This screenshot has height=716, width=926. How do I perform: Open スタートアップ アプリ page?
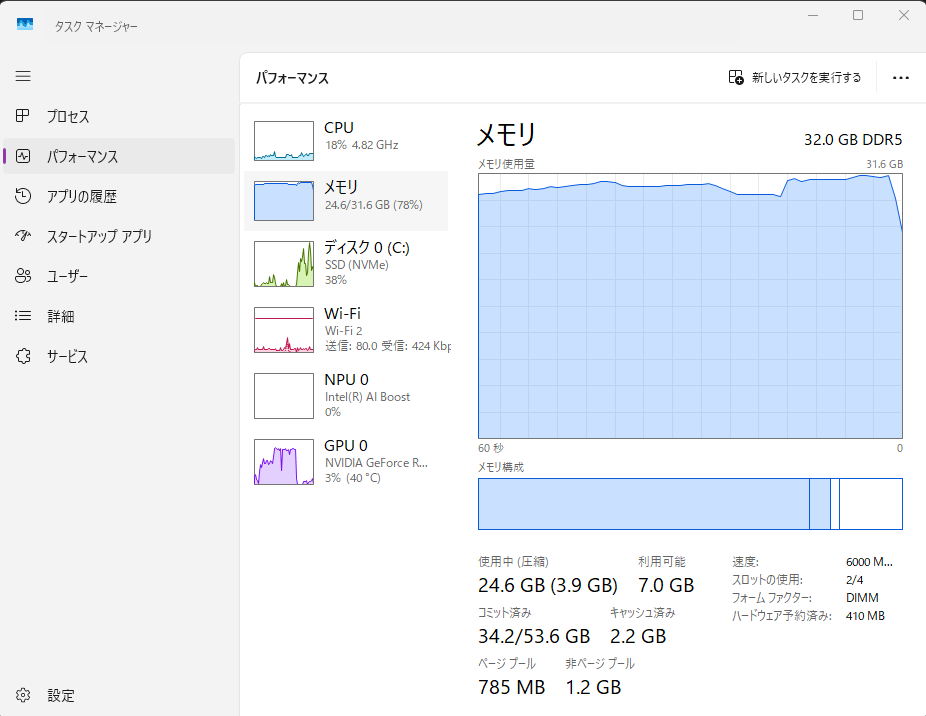119,236
